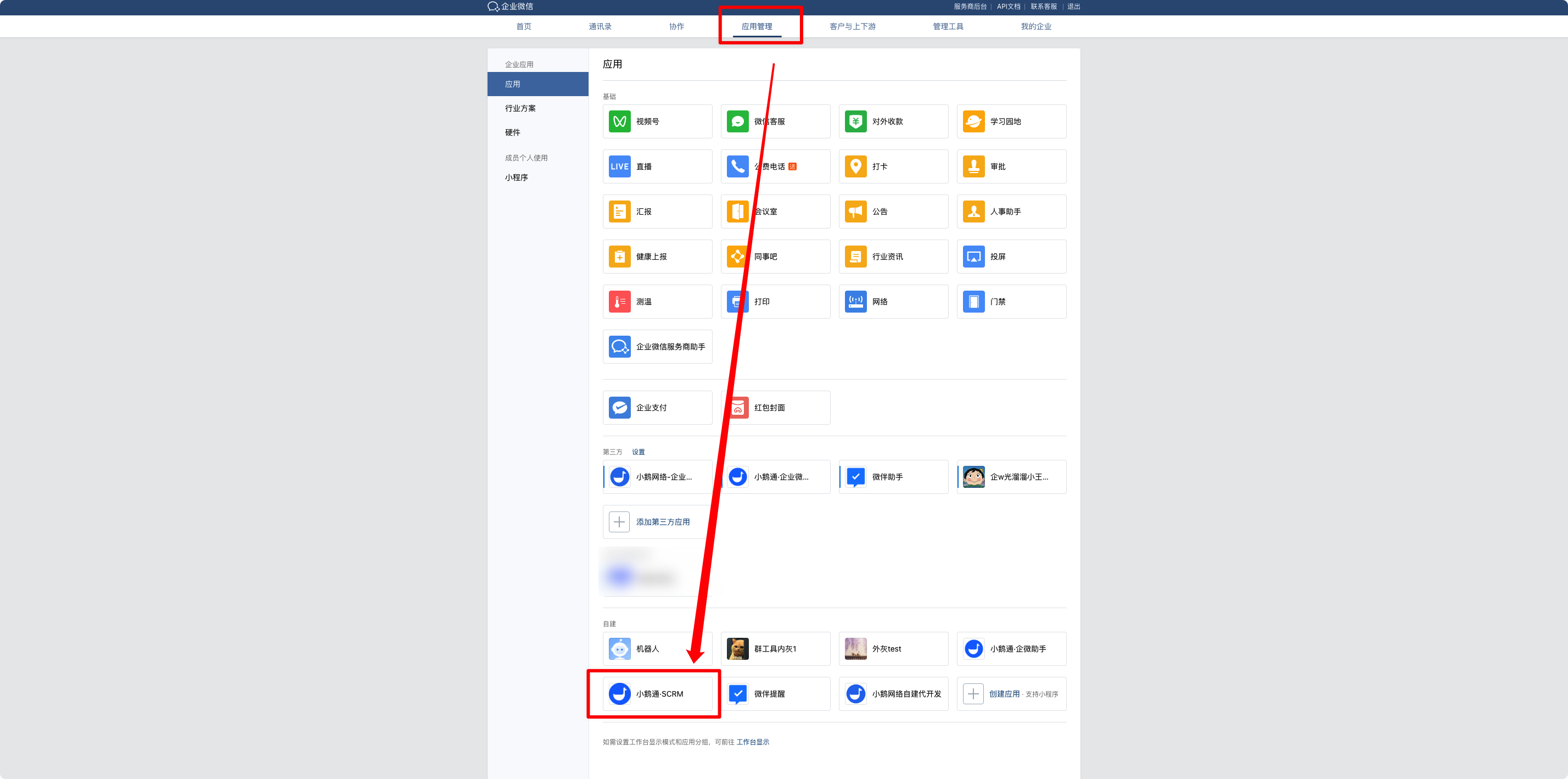Open the 企w光溜溜小王 avatar icon

coord(974,477)
